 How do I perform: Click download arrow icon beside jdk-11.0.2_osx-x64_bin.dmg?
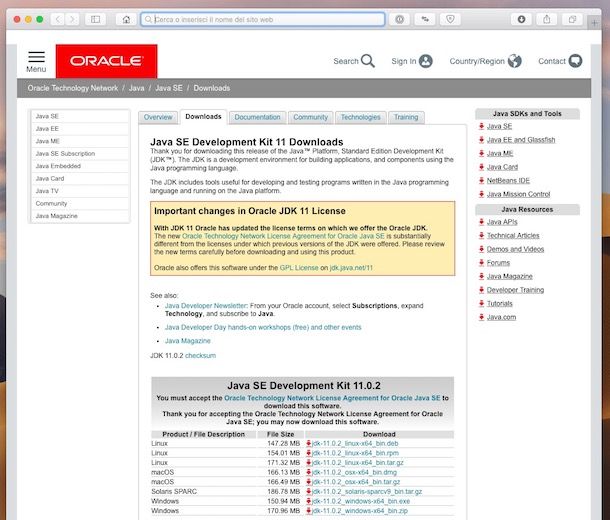coord(309,472)
